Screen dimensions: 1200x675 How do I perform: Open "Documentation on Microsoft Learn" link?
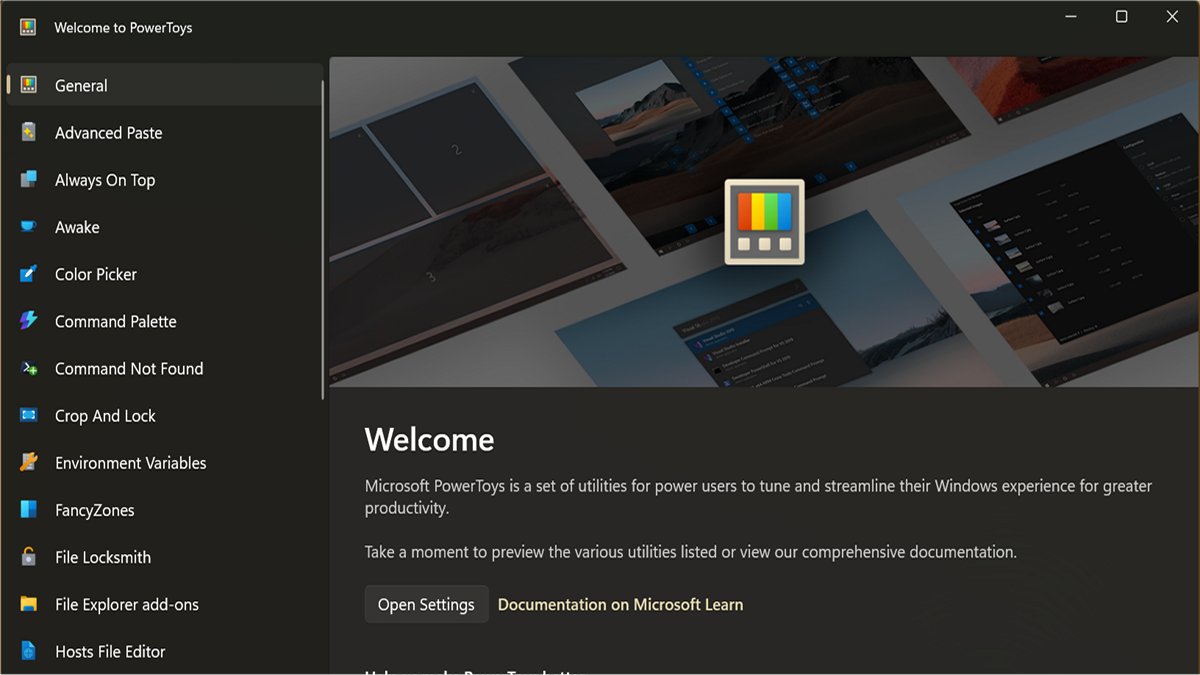(x=620, y=603)
